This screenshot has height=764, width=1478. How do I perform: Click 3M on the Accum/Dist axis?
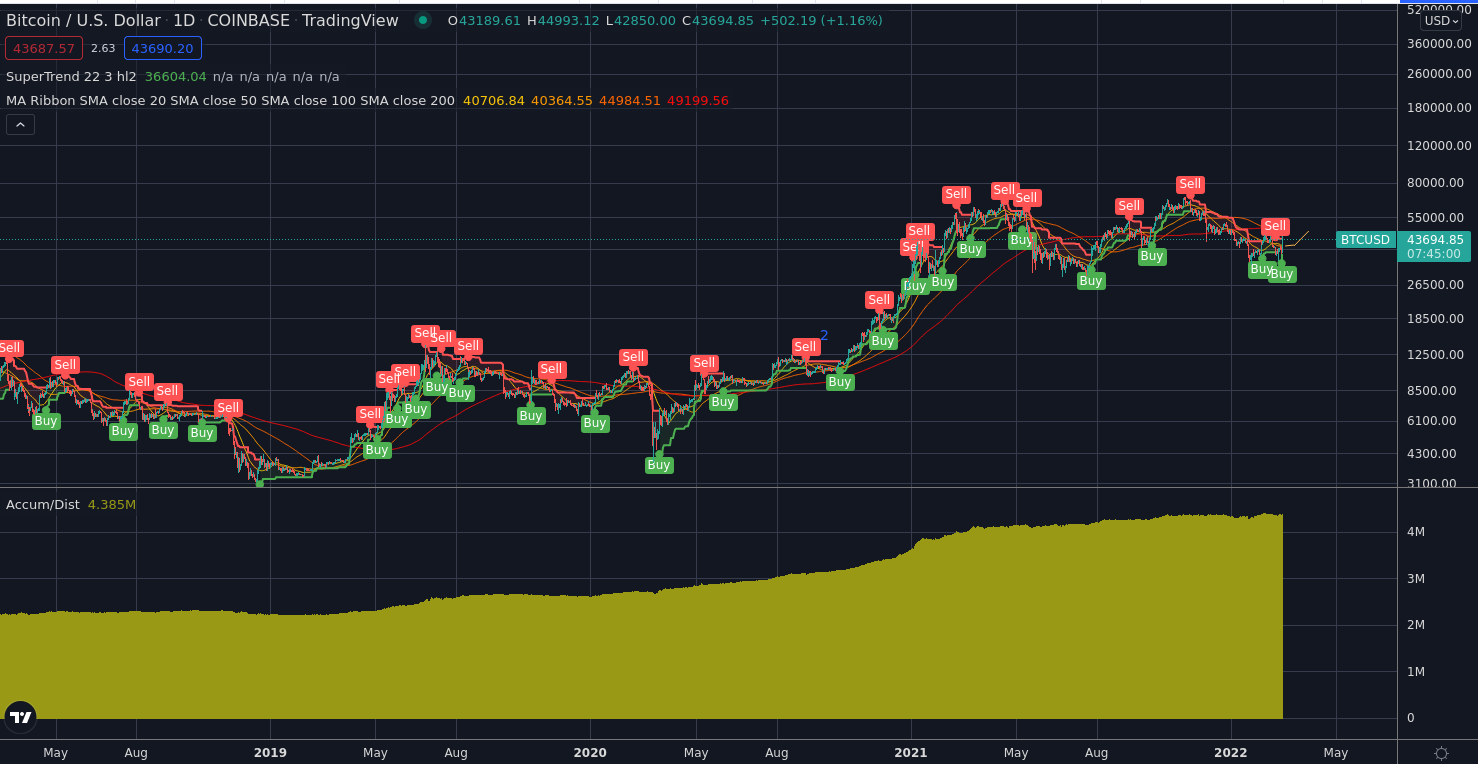(x=1415, y=579)
